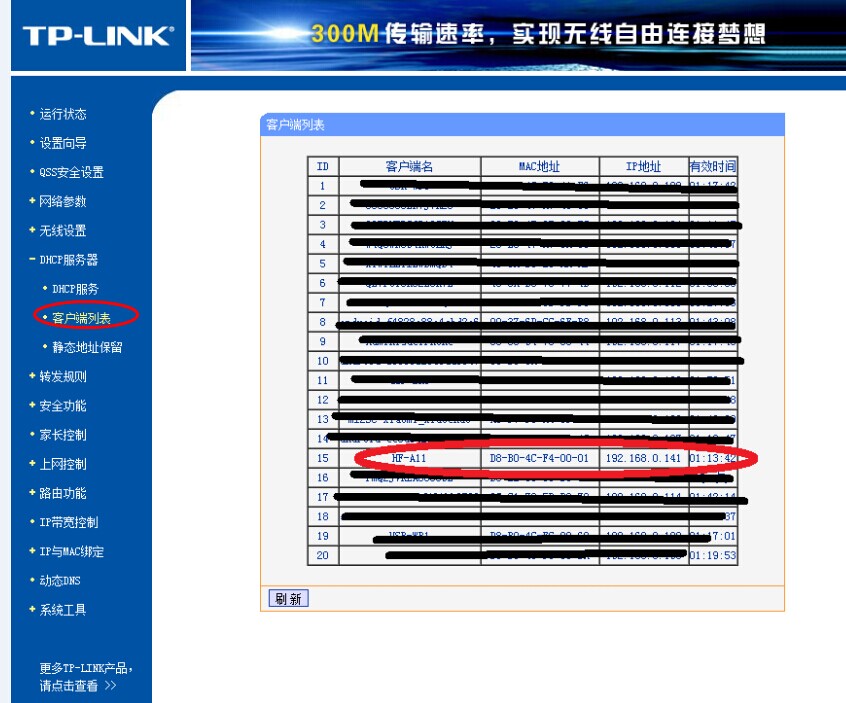Select 客户端列表 in the sidebar
The width and height of the screenshot is (846, 703).
(81, 318)
